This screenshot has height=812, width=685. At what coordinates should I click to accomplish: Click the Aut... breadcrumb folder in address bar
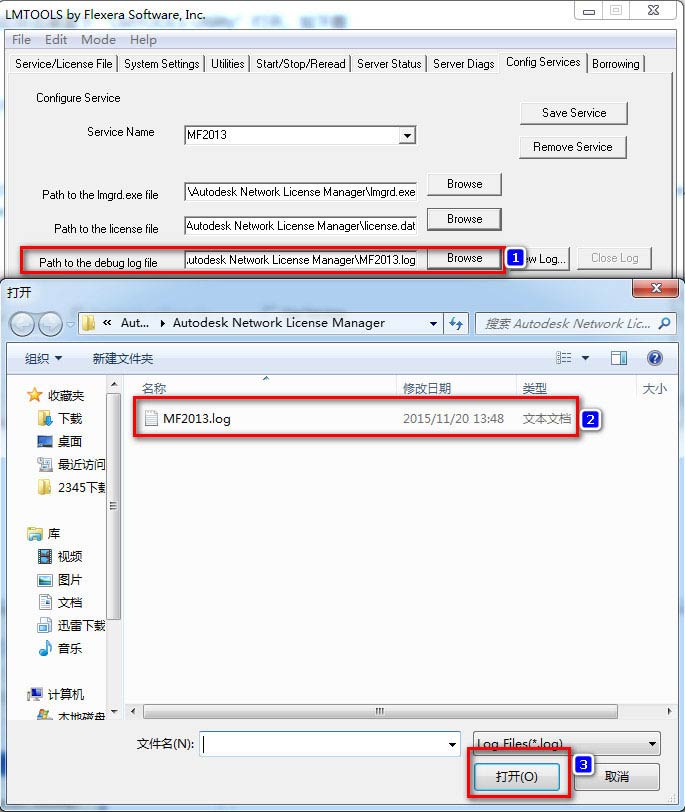[x=135, y=323]
